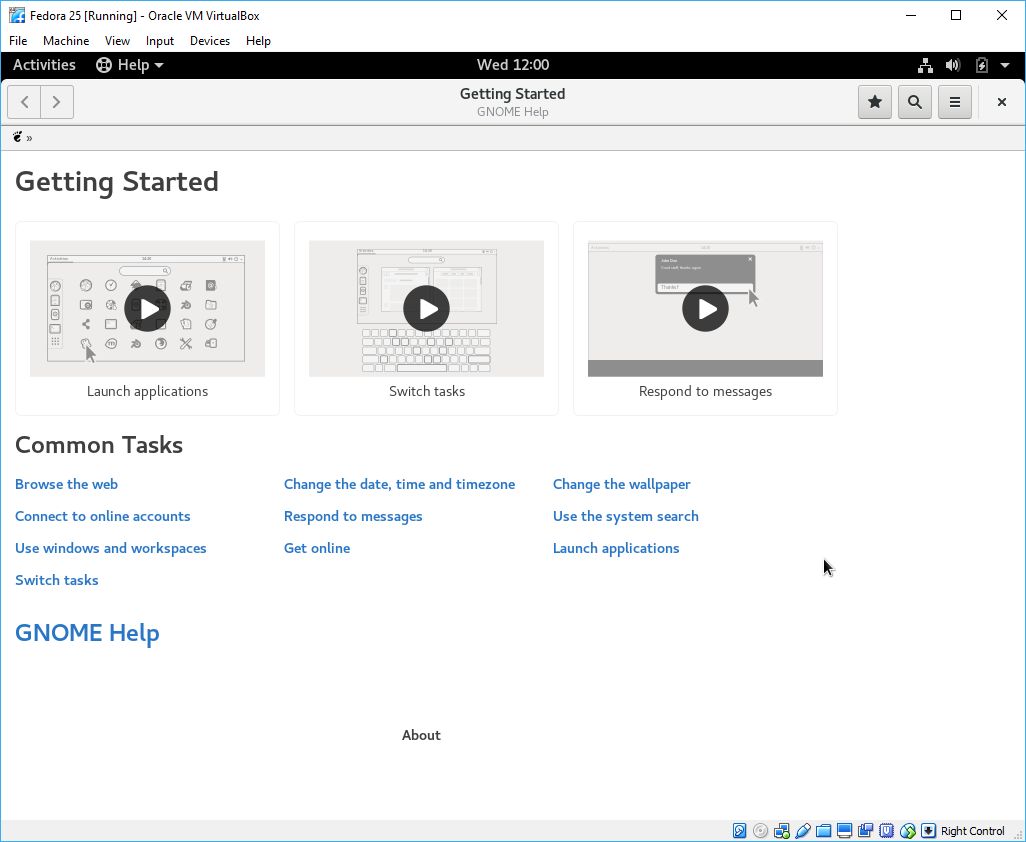Open bookmarks with the star icon
This screenshot has height=842, width=1026.
click(875, 102)
